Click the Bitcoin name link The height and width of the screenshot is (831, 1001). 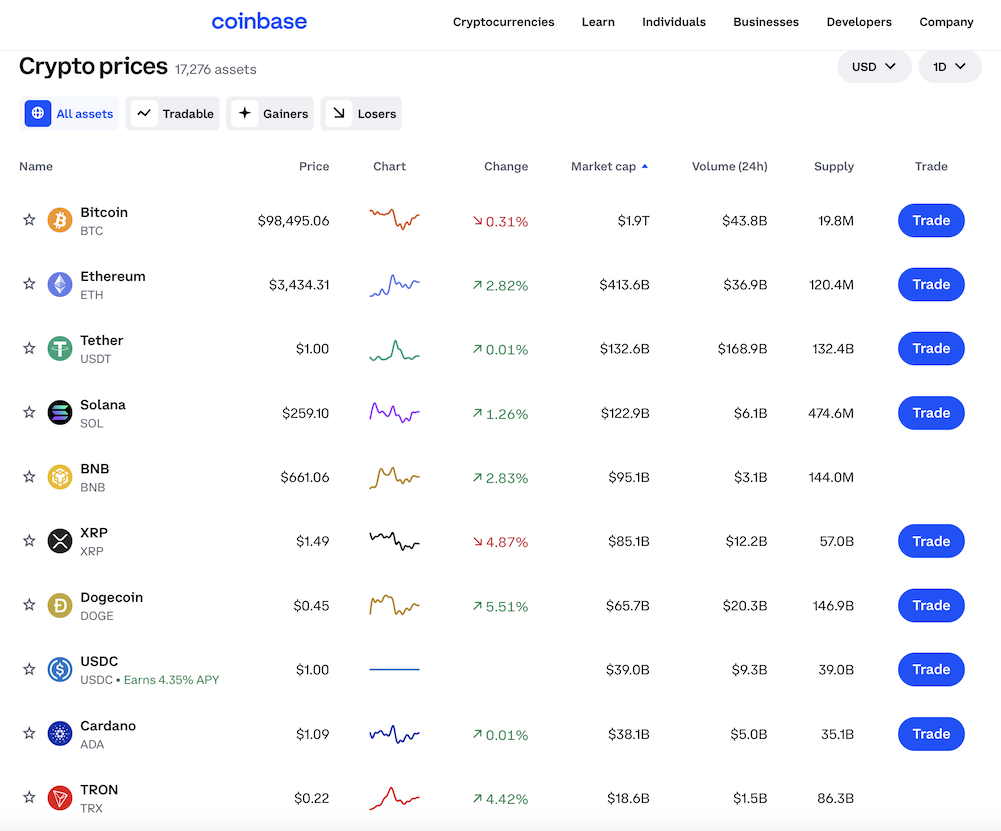pyautogui.click(x=104, y=212)
